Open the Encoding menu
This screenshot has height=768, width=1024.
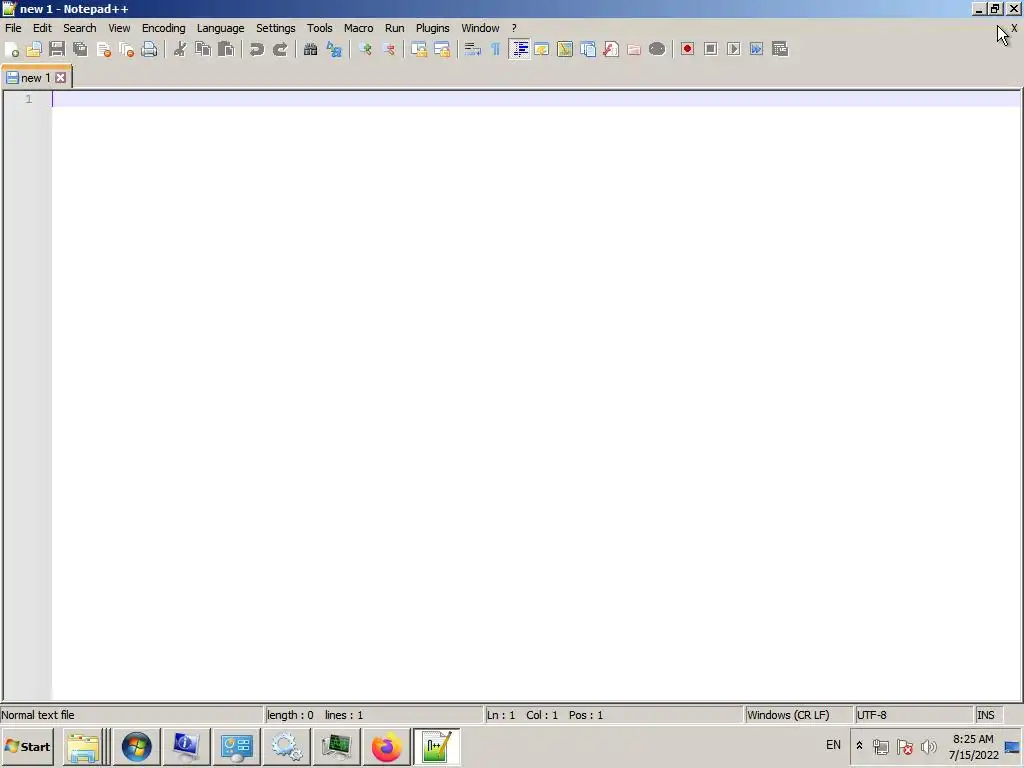[163, 28]
